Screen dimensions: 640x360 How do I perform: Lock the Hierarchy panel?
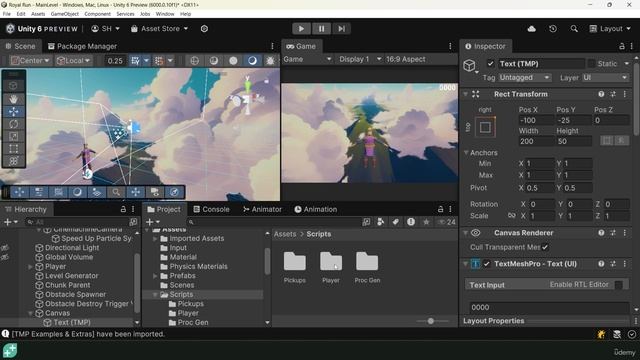(x=123, y=209)
